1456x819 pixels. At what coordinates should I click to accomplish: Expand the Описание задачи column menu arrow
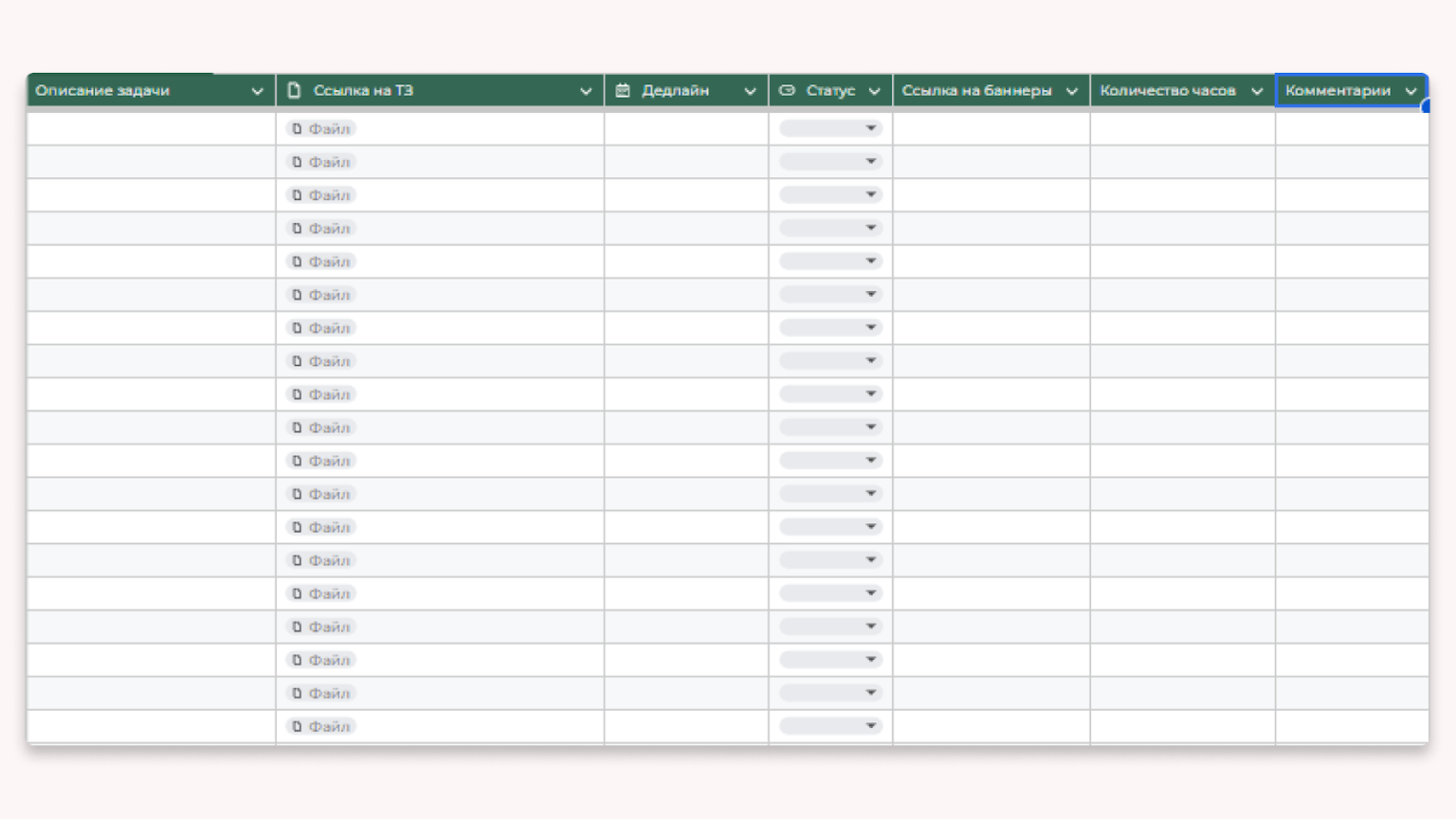257,91
